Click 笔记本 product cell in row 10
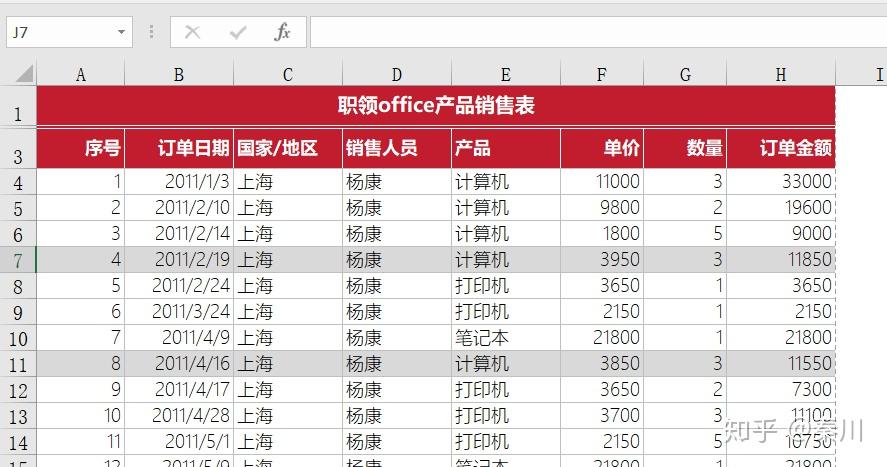Screen dimensions: 887x467 point(506,338)
